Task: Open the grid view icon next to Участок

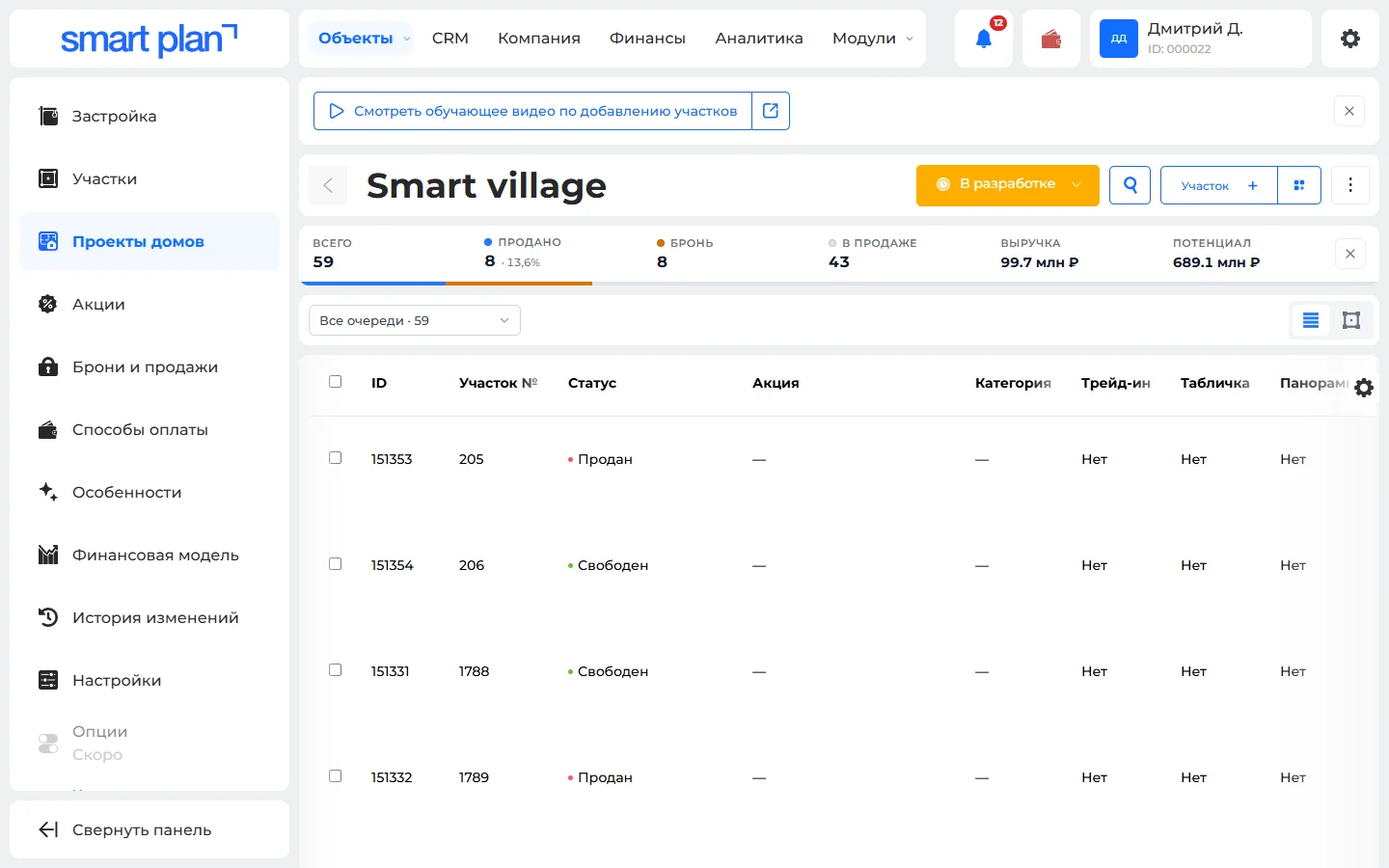Action: tap(1299, 185)
